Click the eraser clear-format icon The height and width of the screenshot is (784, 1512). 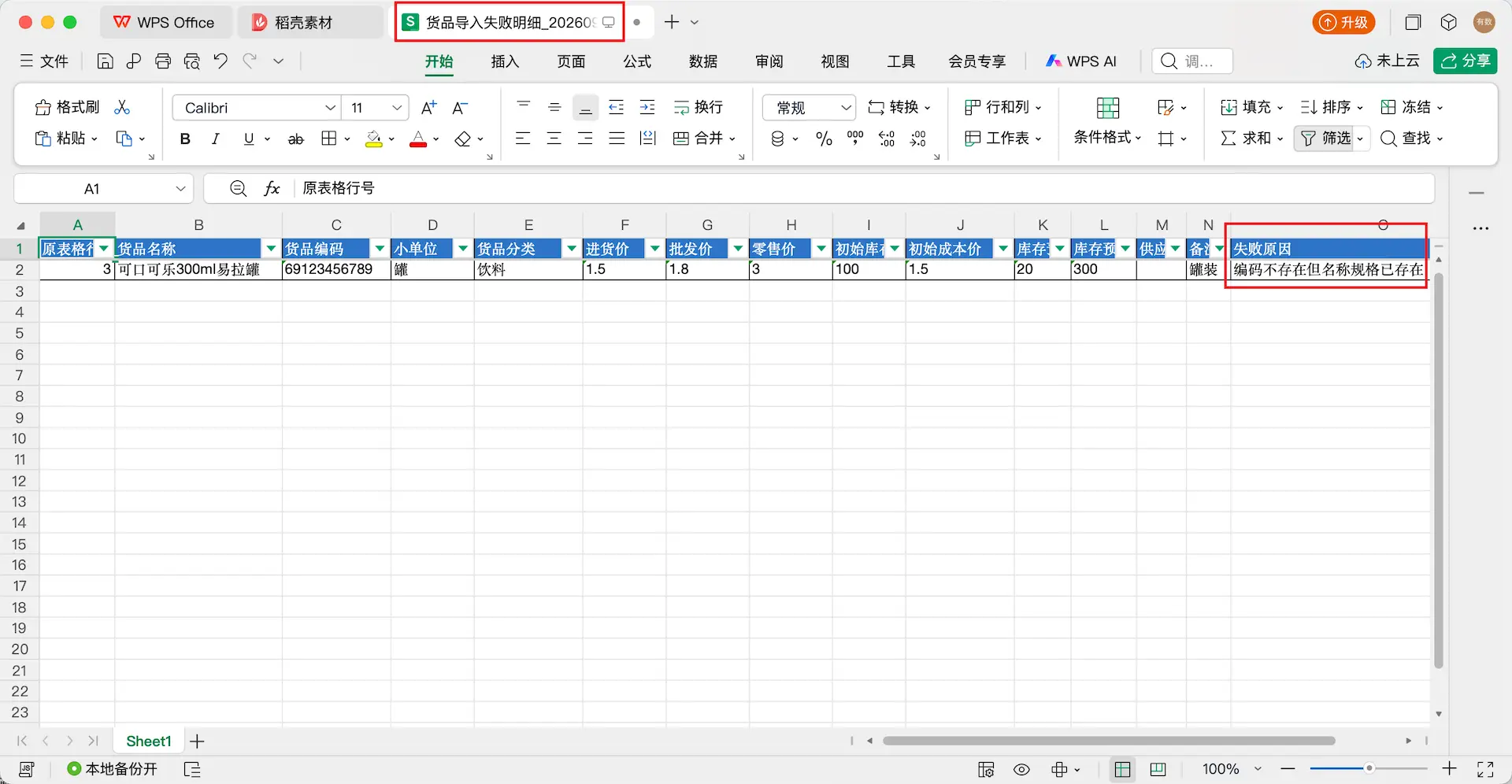pyautogui.click(x=463, y=139)
